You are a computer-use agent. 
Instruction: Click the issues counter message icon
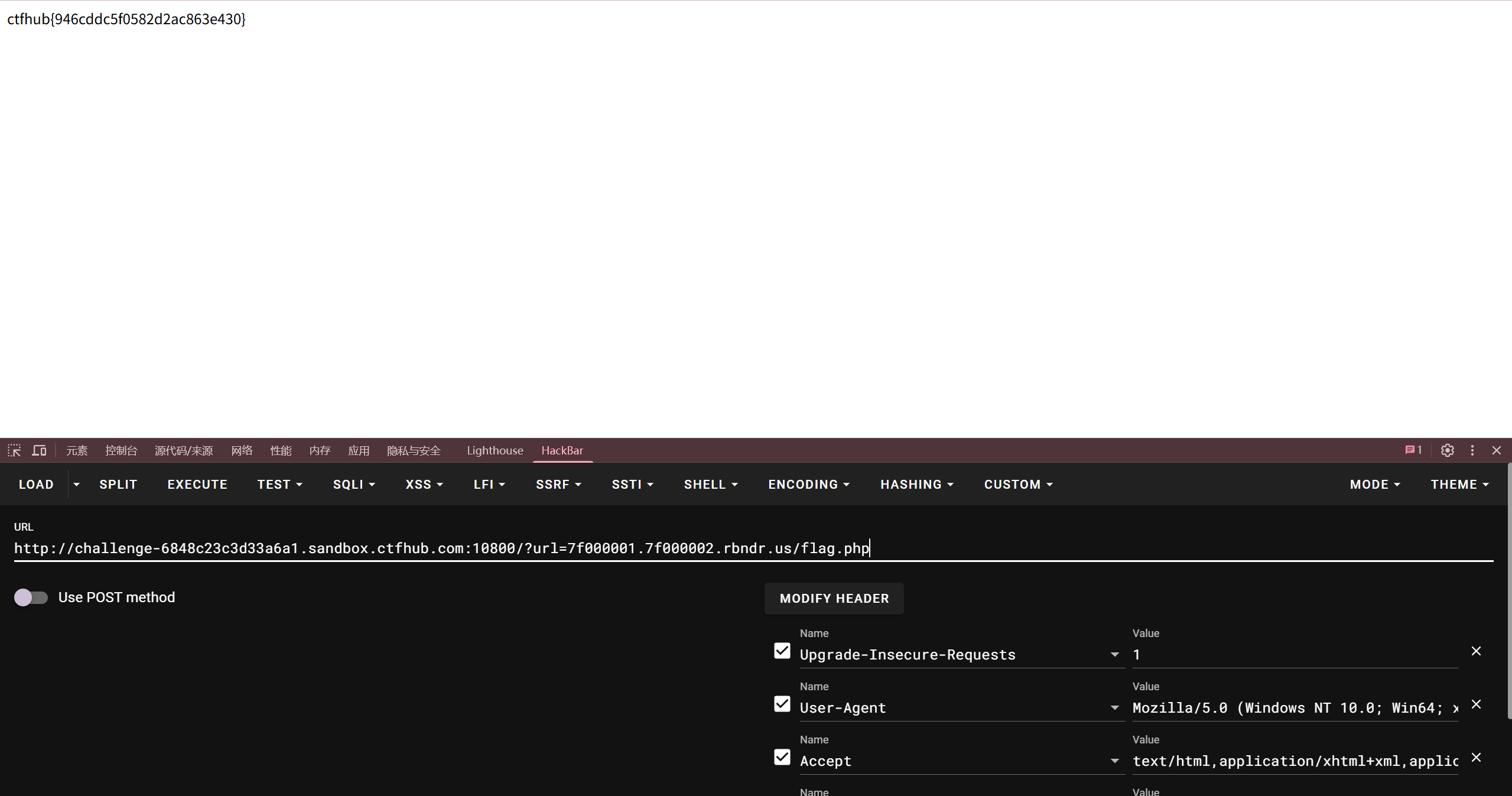click(1413, 450)
